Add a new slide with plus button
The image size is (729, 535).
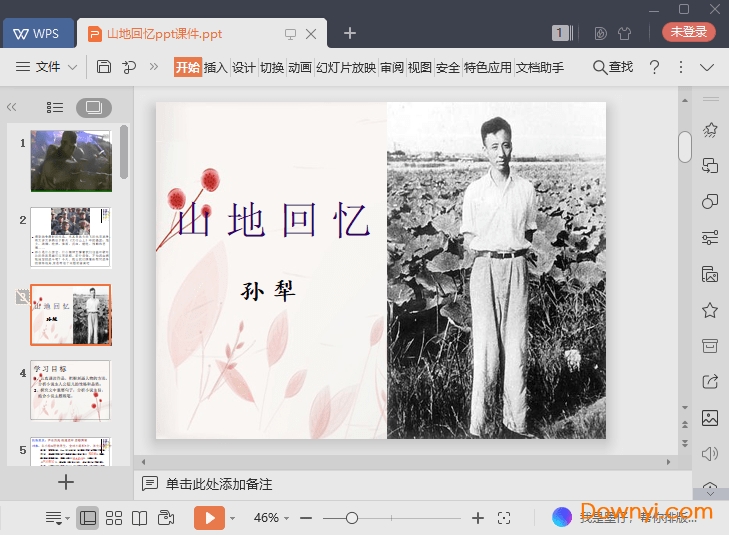point(66,482)
